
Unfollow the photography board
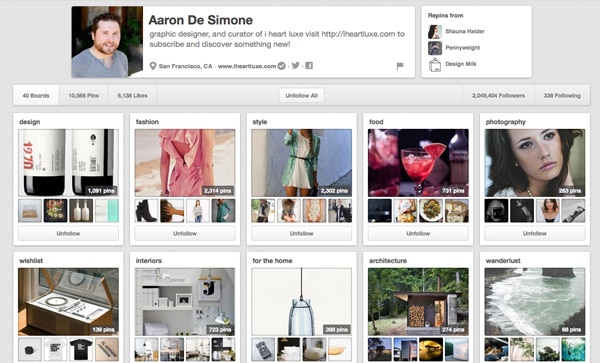[x=535, y=233]
